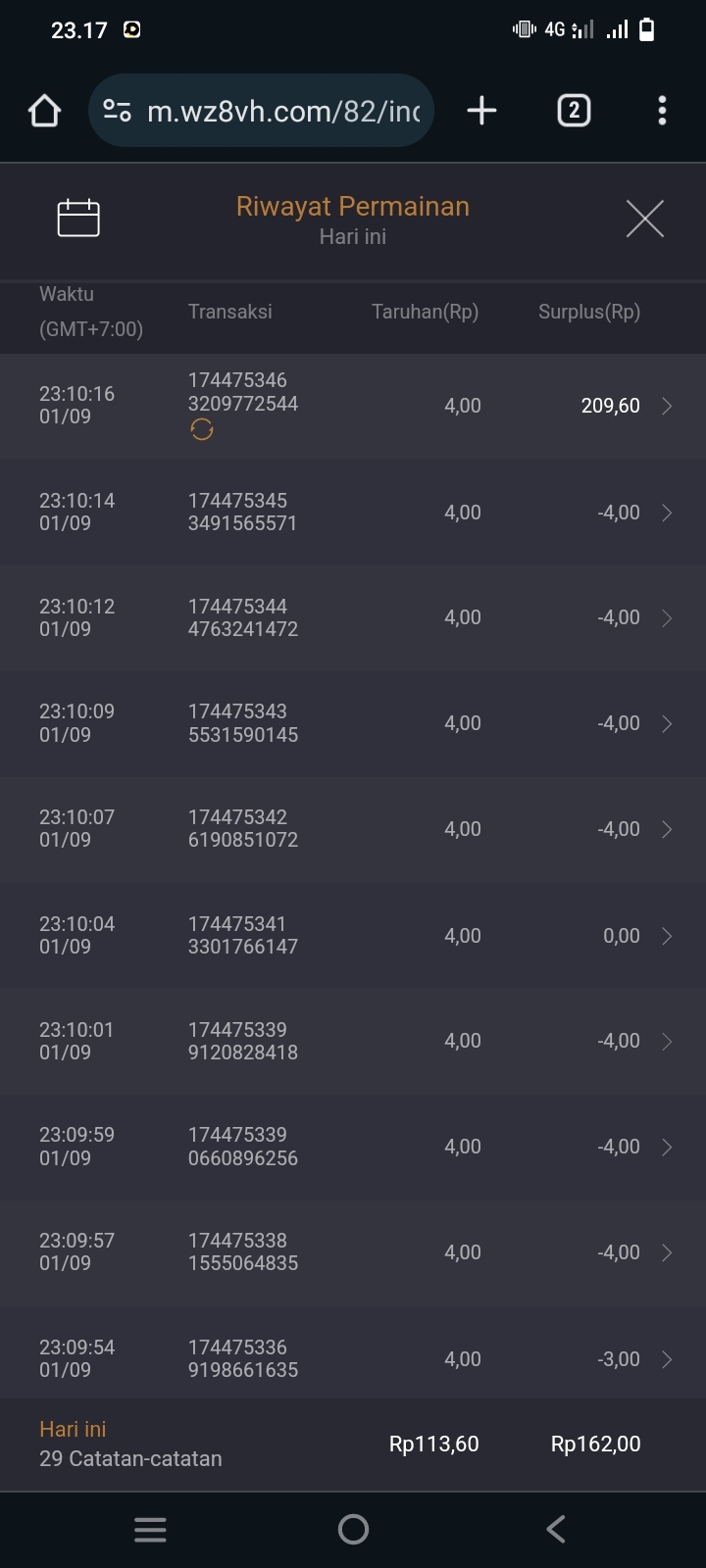Image resolution: width=706 pixels, height=1568 pixels.
Task: Tap the orange refresh icon on first transaction
Action: (x=202, y=430)
